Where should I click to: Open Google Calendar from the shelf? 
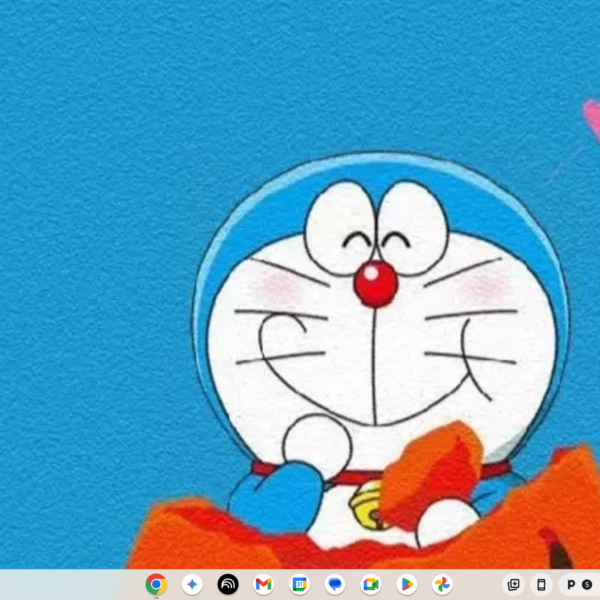point(300,584)
